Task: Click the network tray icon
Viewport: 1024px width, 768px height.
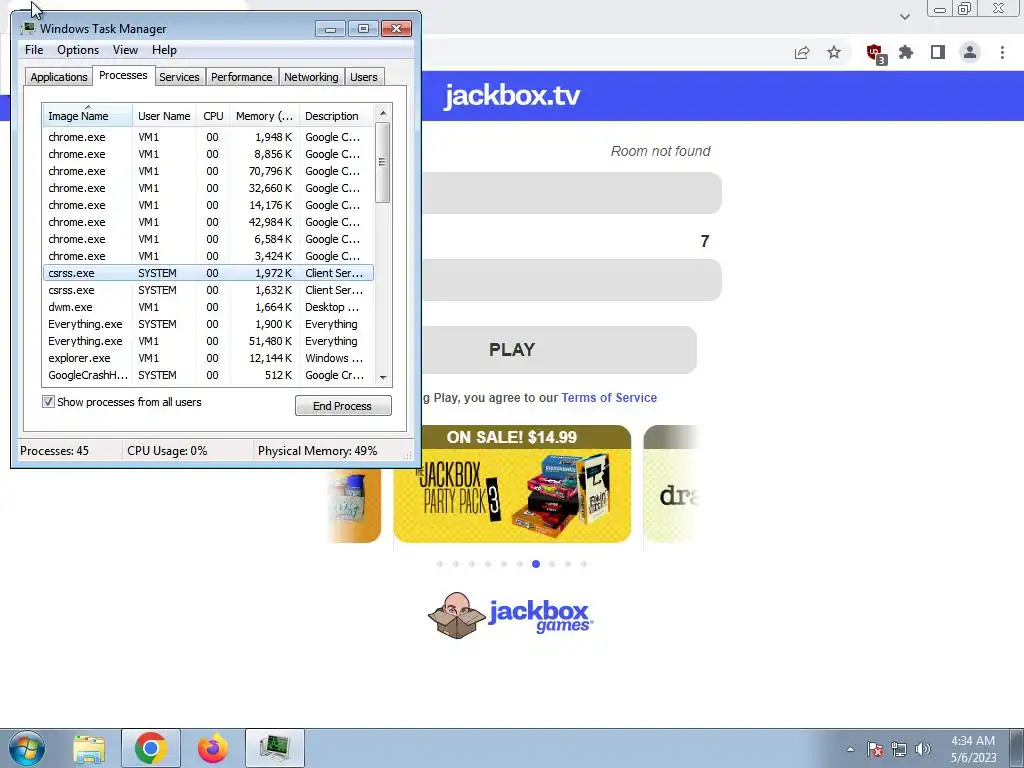Action: point(899,749)
